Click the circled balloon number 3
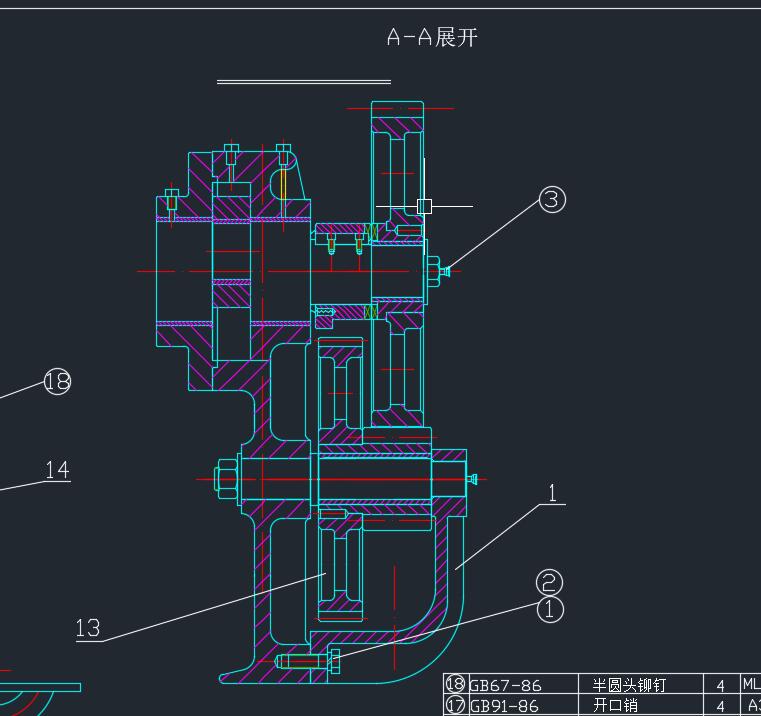Screen dimensions: 761x716 552,199
